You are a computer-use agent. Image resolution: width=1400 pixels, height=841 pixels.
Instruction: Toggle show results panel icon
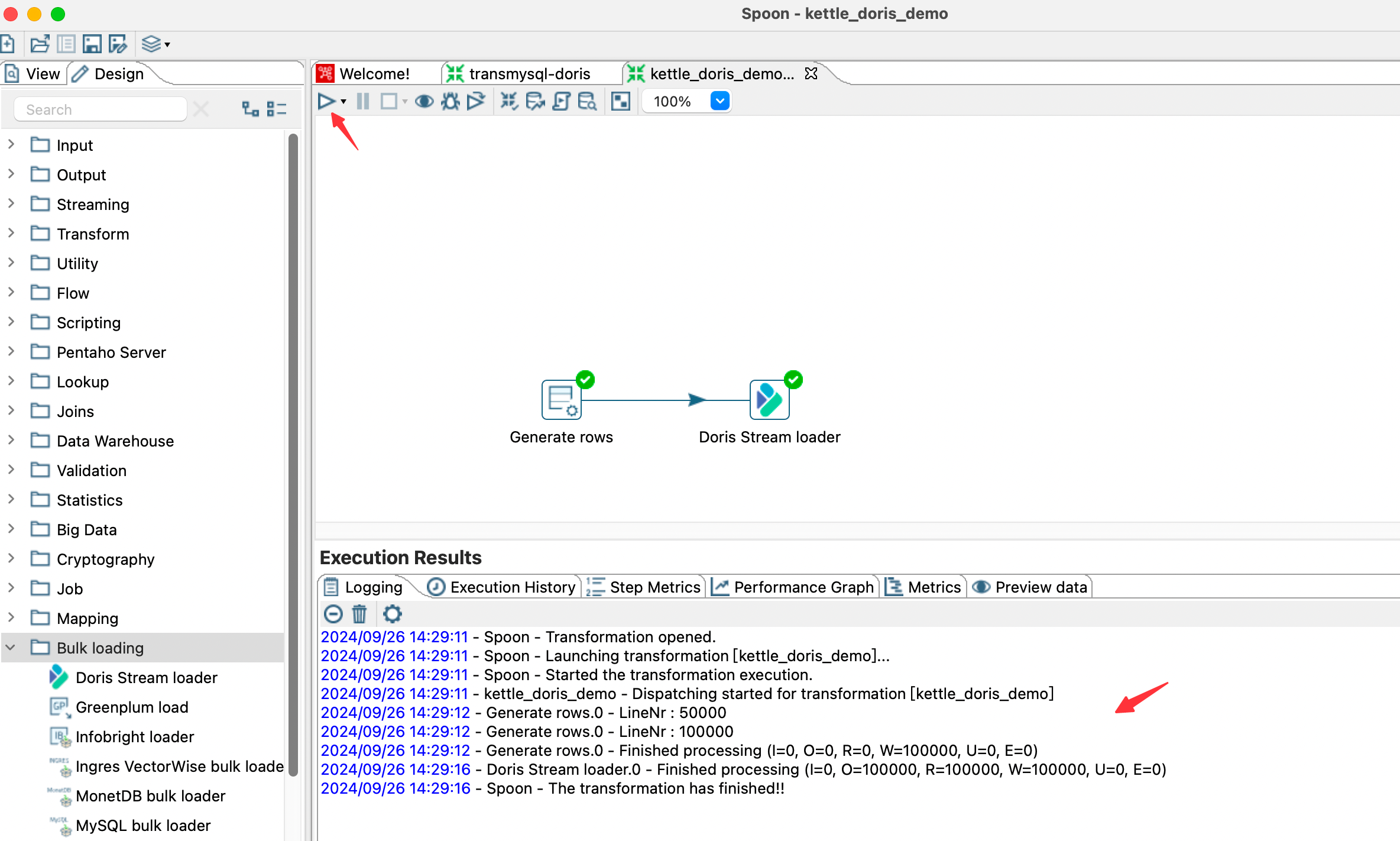[x=620, y=102]
